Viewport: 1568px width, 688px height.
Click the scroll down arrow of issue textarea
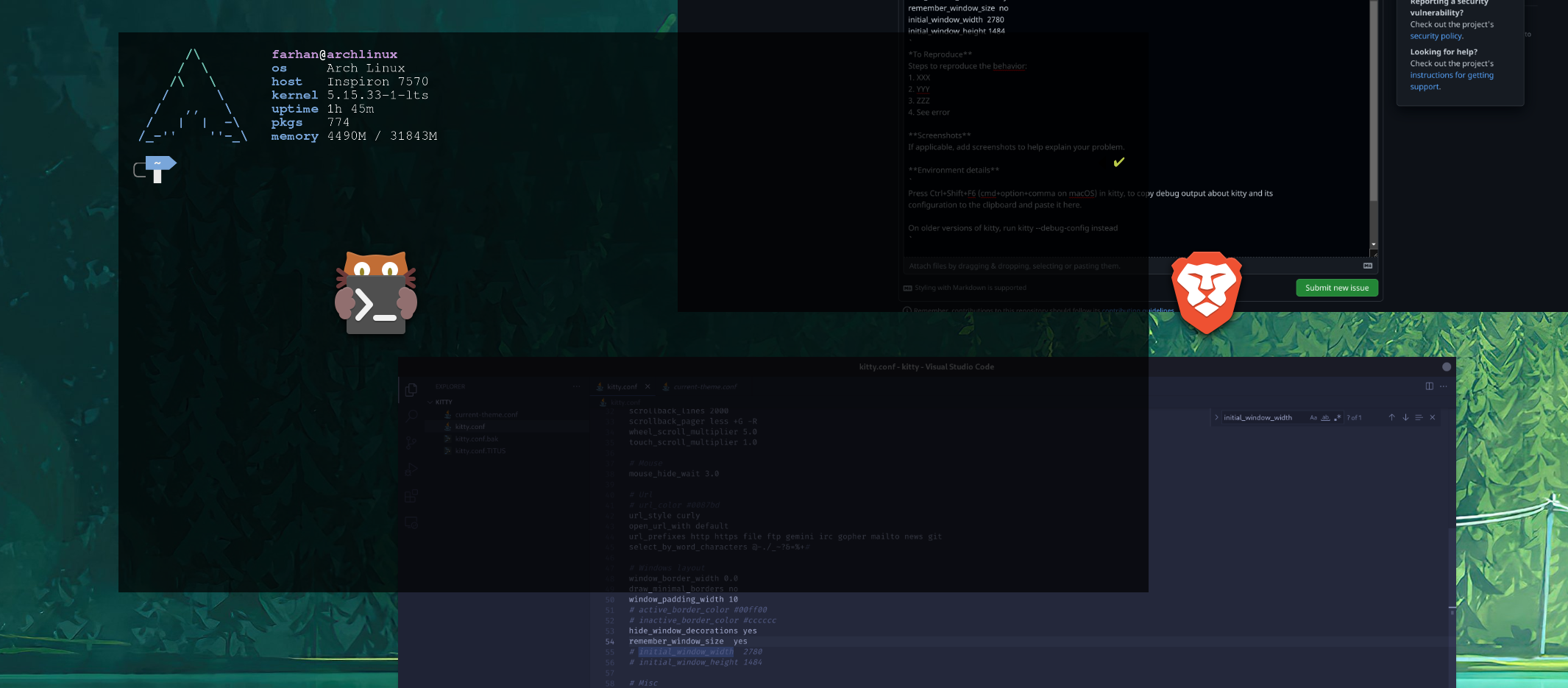pos(1373,244)
